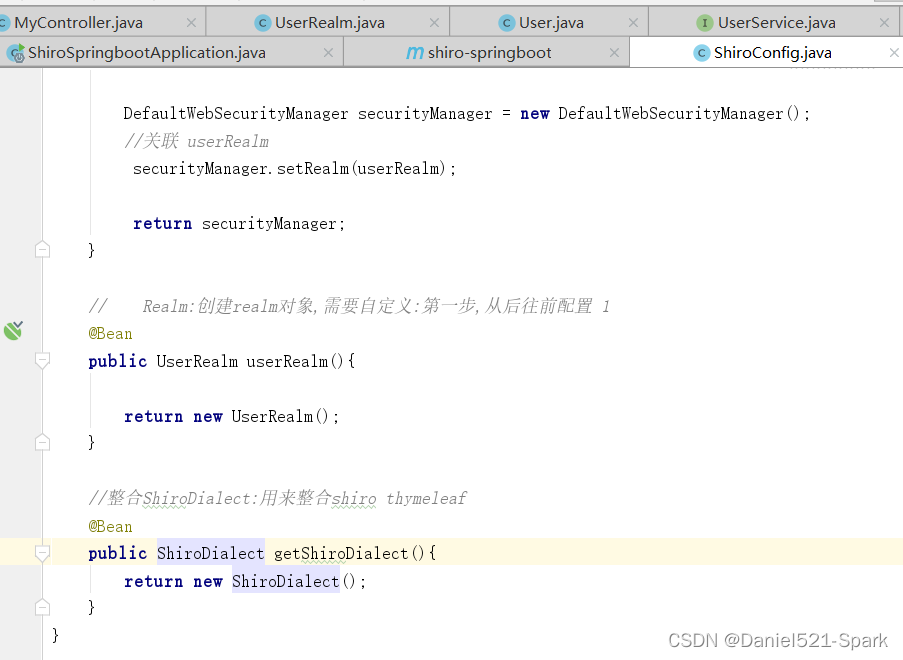Close the shiro-springboot tab
This screenshot has height=660, width=903.
point(614,53)
